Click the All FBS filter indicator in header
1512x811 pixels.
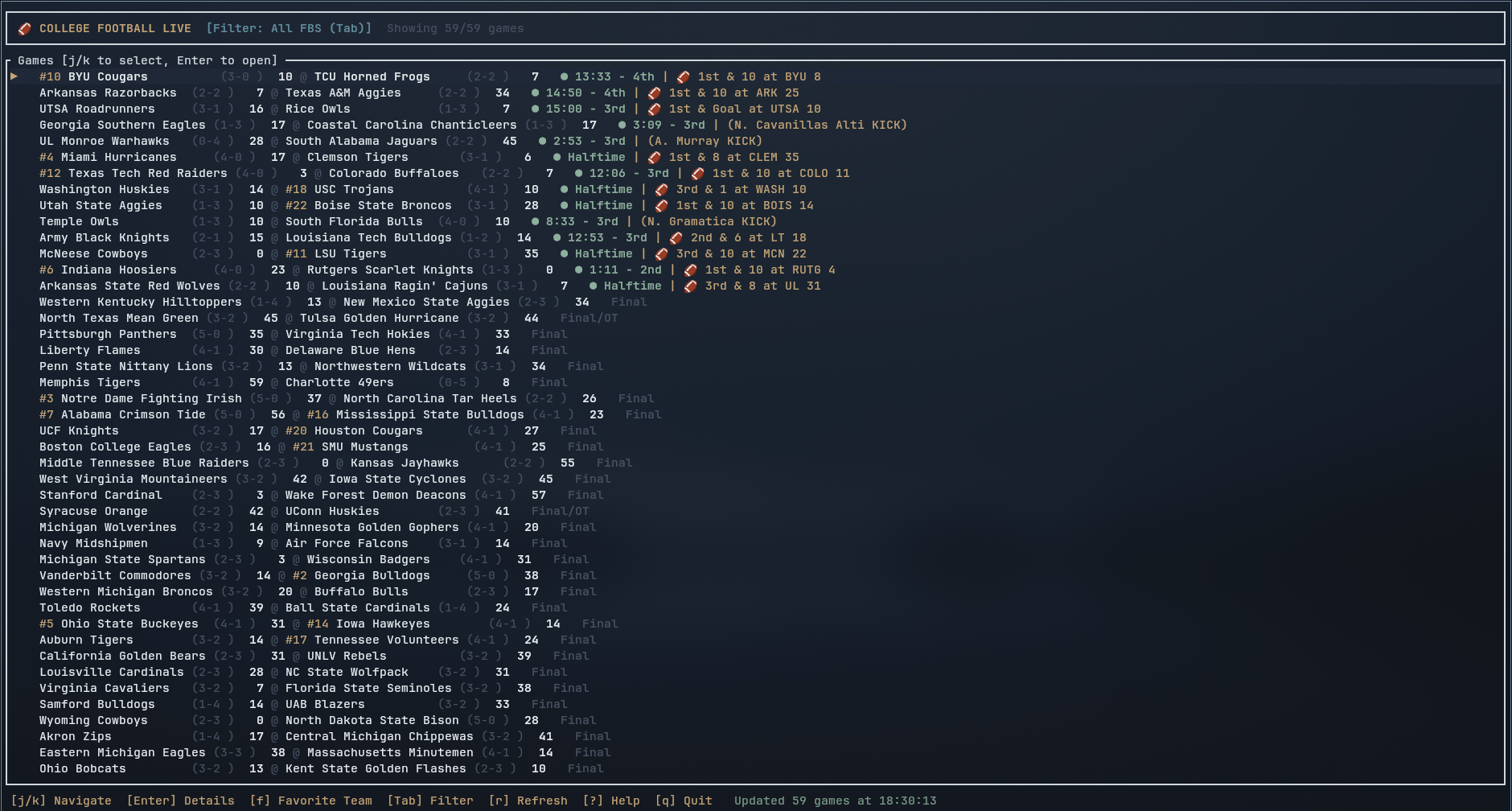coord(289,28)
